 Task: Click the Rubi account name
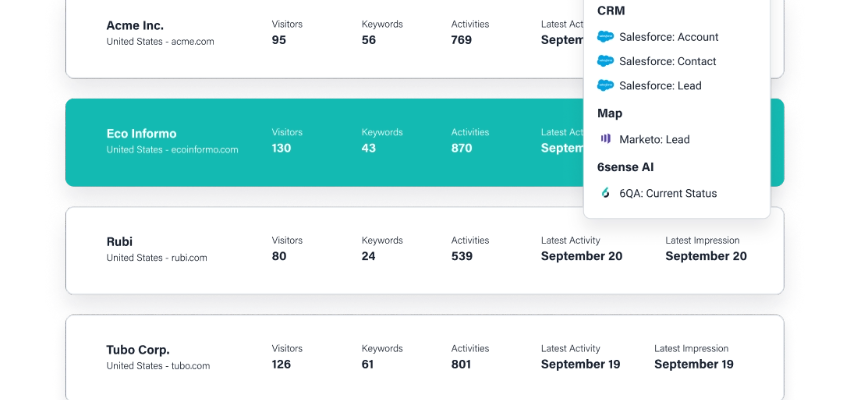119,241
